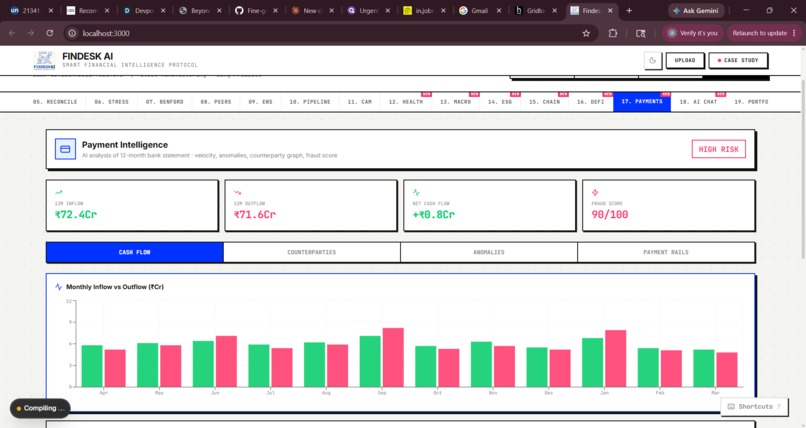This screenshot has width=806, height=428.
Task: Go to 12. HEALTH tab
Action: tap(406, 102)
